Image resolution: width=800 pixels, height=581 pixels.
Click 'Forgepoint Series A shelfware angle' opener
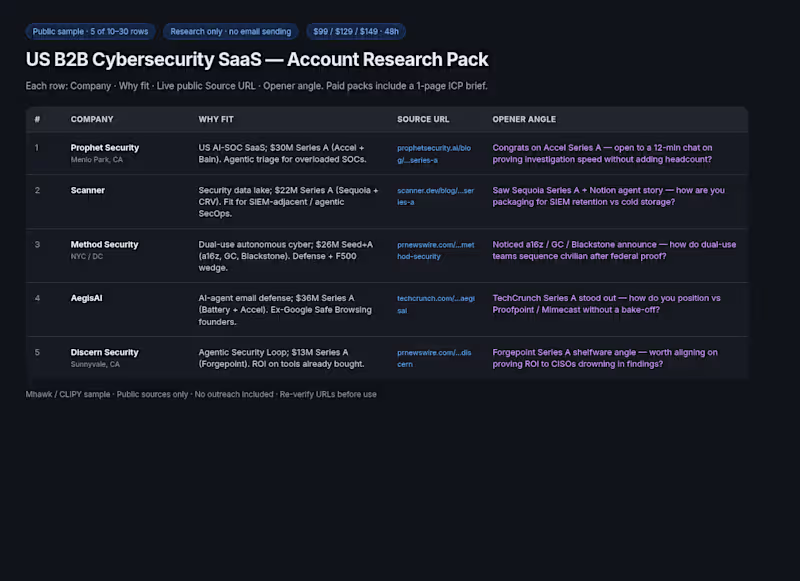[x=605, y=358]
